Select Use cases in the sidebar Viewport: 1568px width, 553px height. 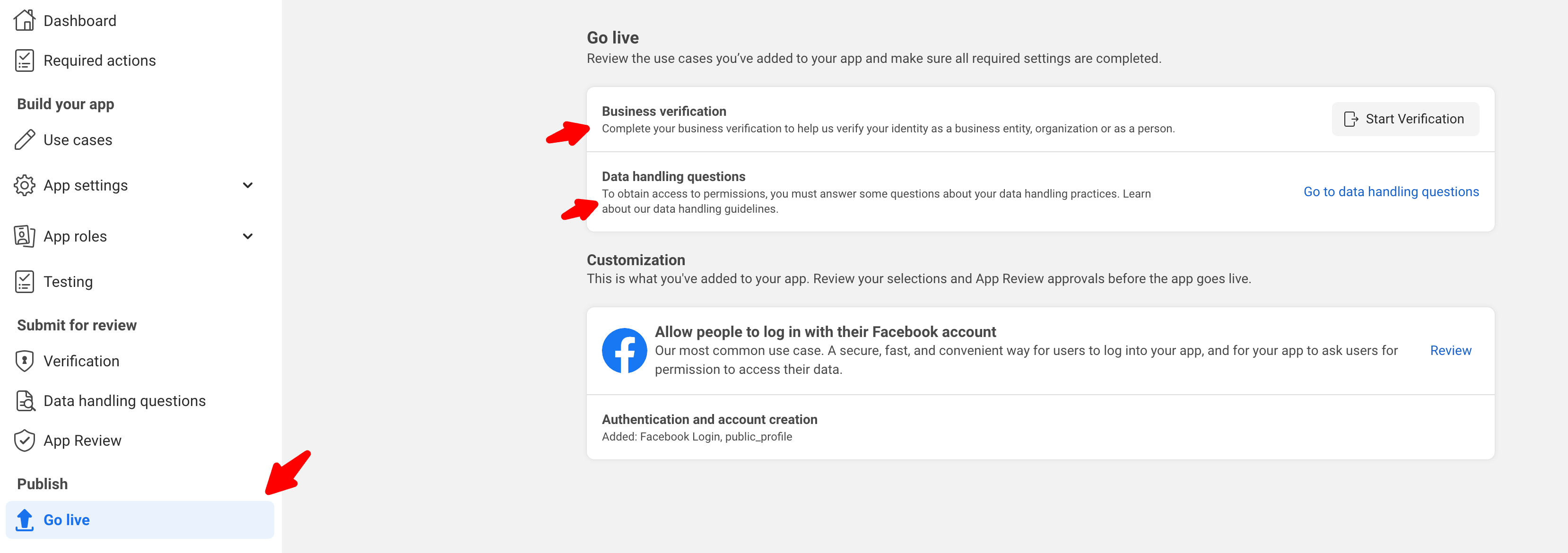78,140
